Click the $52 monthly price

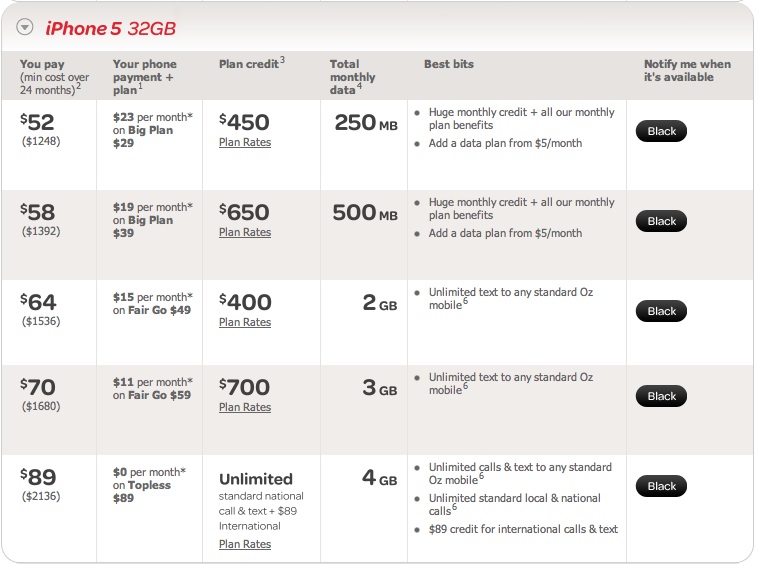click(x=39, y=122)
